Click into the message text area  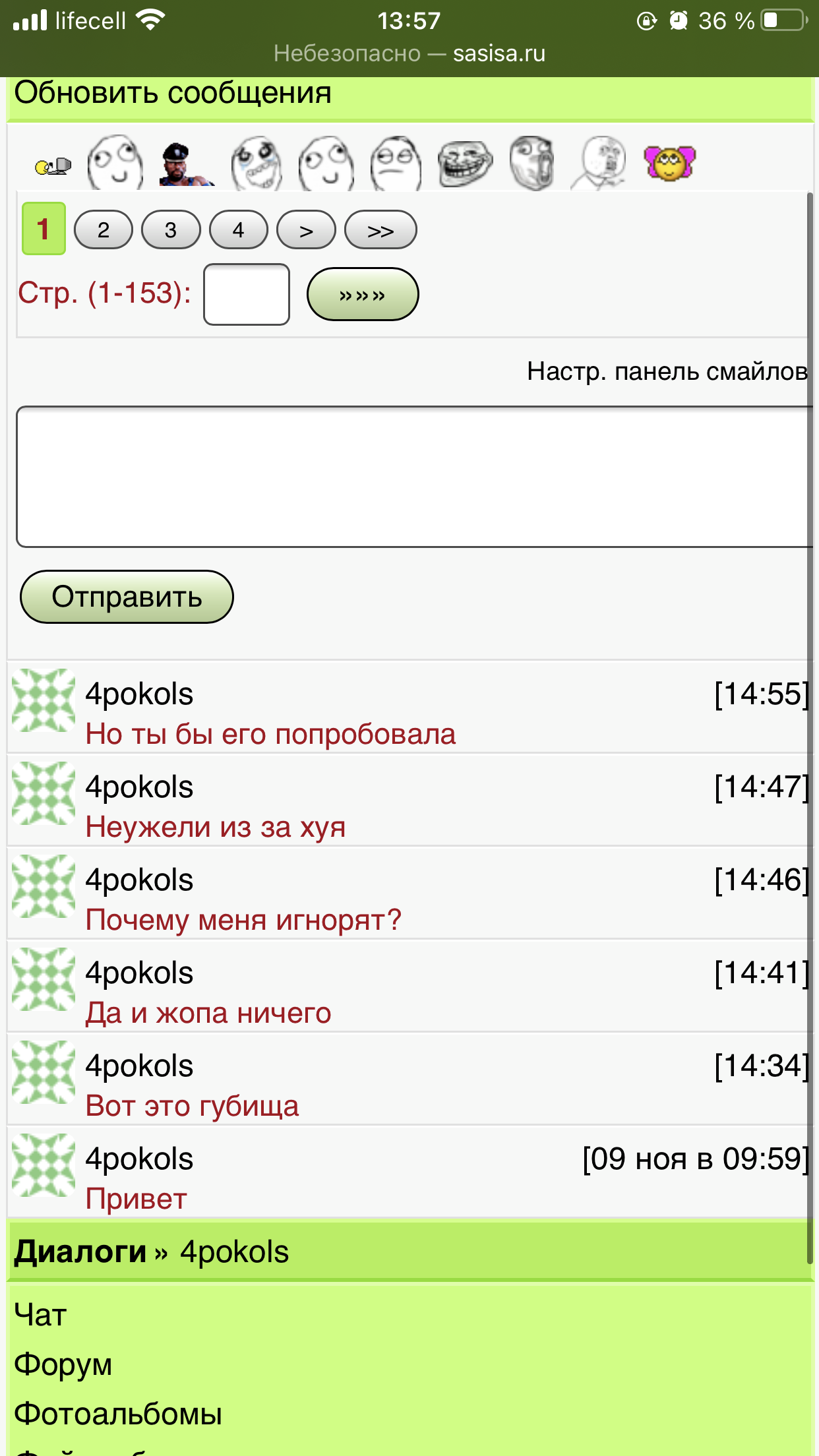(413, 476)
